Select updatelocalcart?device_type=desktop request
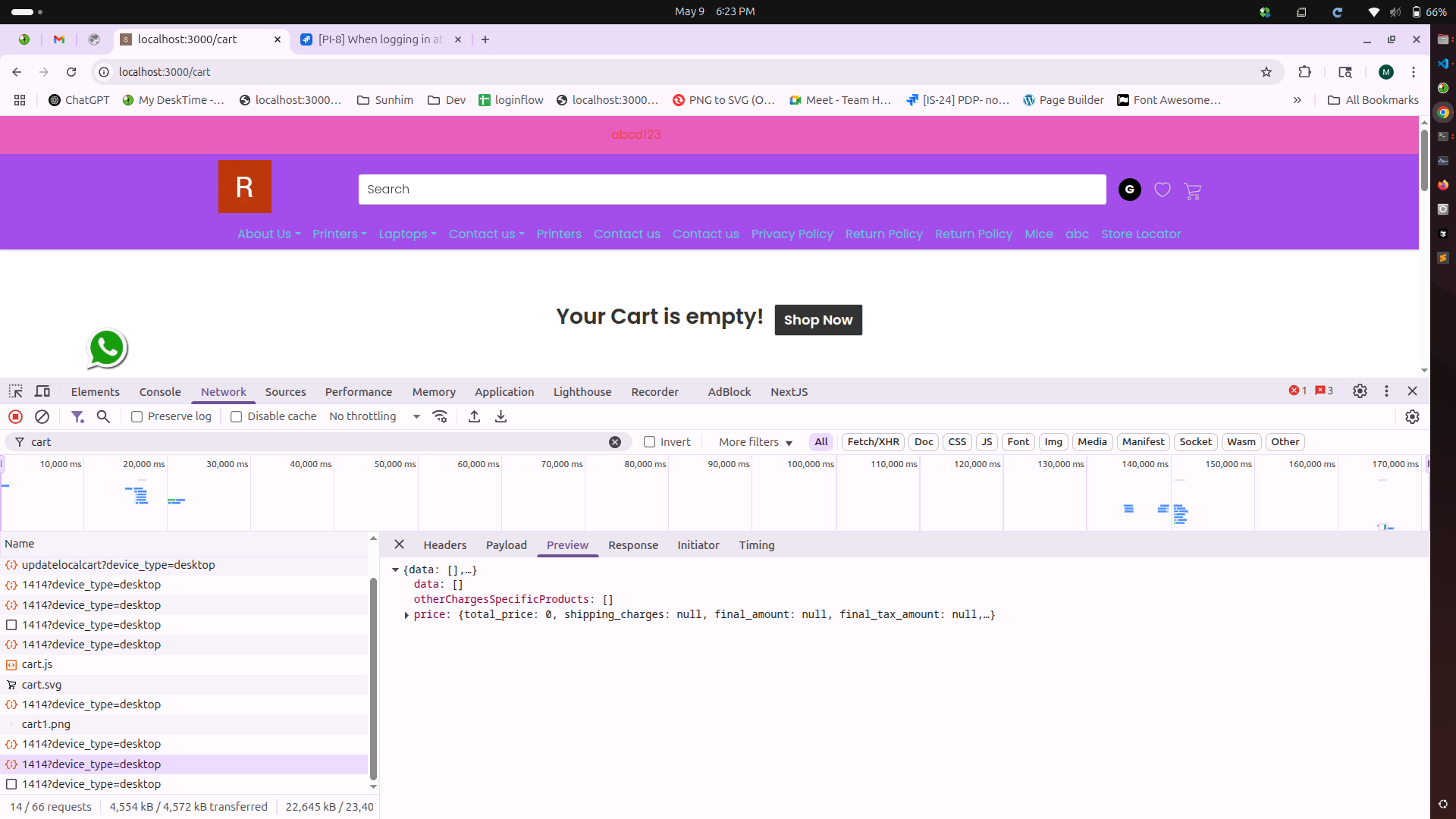Viewport: 1456px width, 819px height. [x=184, y=565]
